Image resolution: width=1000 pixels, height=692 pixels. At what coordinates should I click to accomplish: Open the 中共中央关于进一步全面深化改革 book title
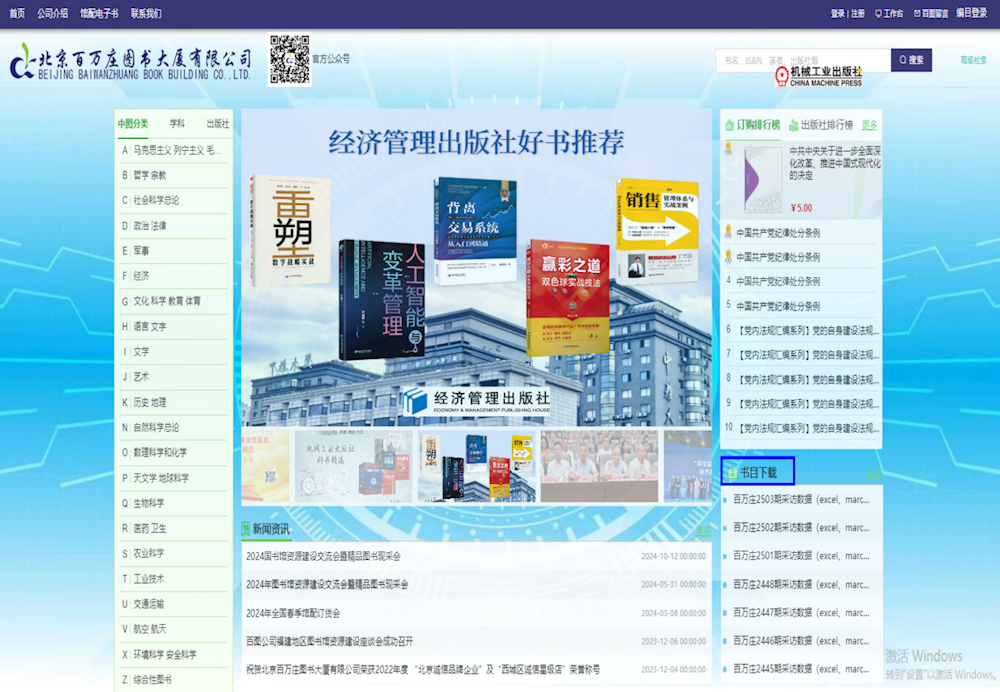(835, 163)
